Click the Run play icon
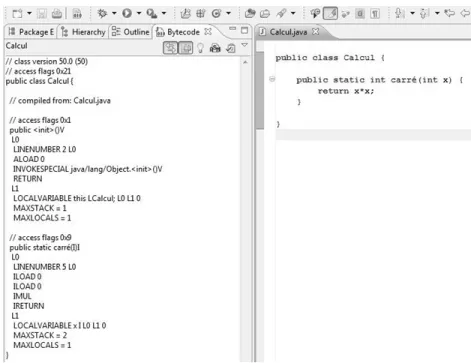This screenshot has height=363, width=471. coord(127,13)
